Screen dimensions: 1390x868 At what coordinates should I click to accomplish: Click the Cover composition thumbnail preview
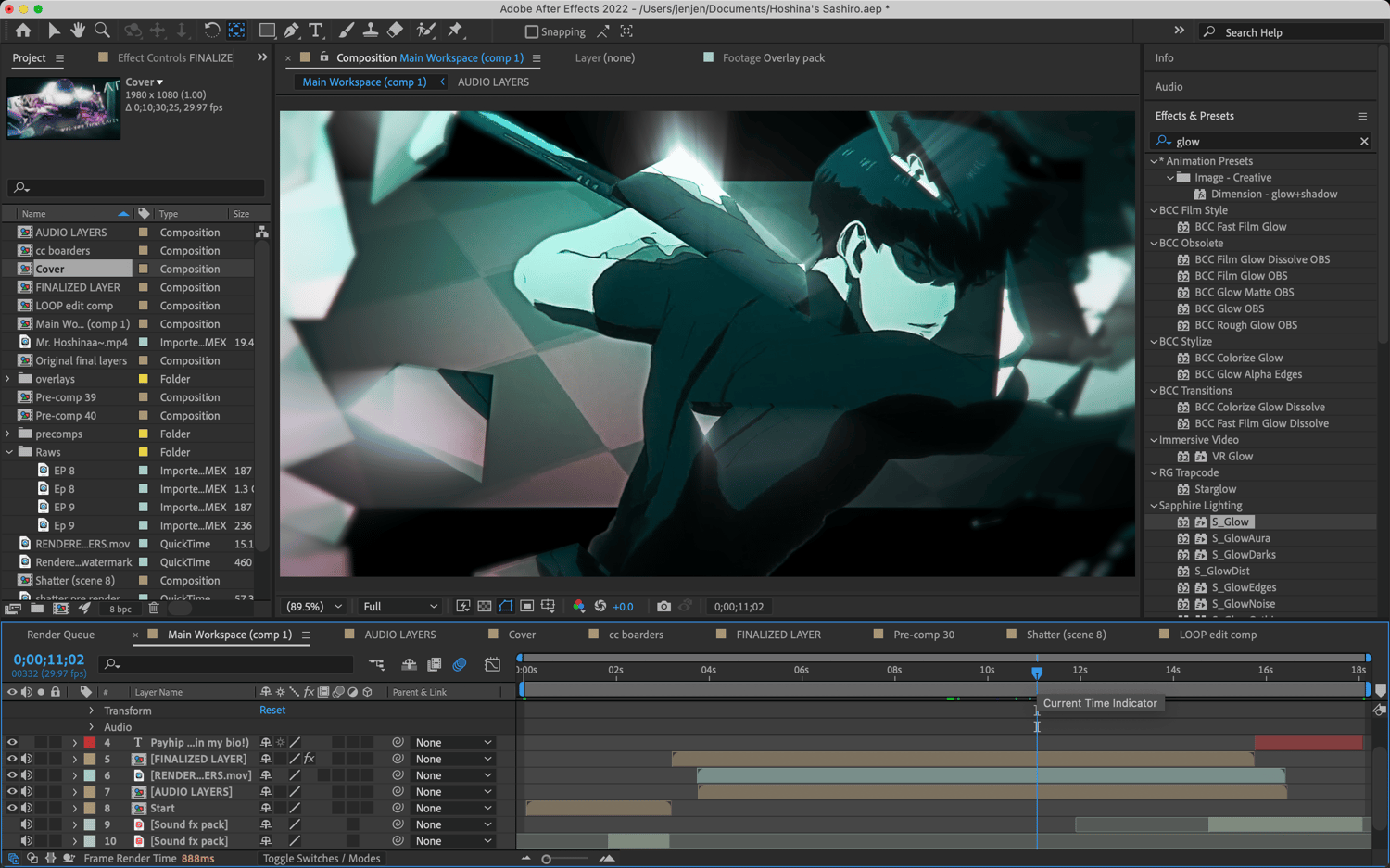click(63, 108)
